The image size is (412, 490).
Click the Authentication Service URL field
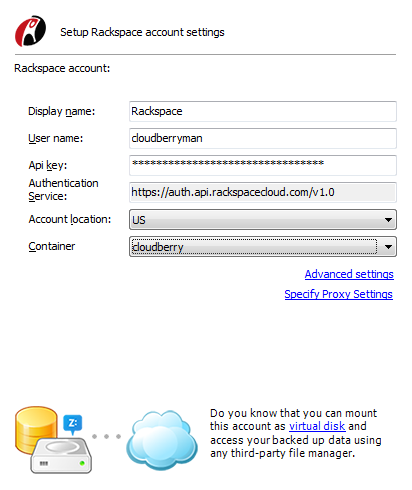click(x=263, y=192)
